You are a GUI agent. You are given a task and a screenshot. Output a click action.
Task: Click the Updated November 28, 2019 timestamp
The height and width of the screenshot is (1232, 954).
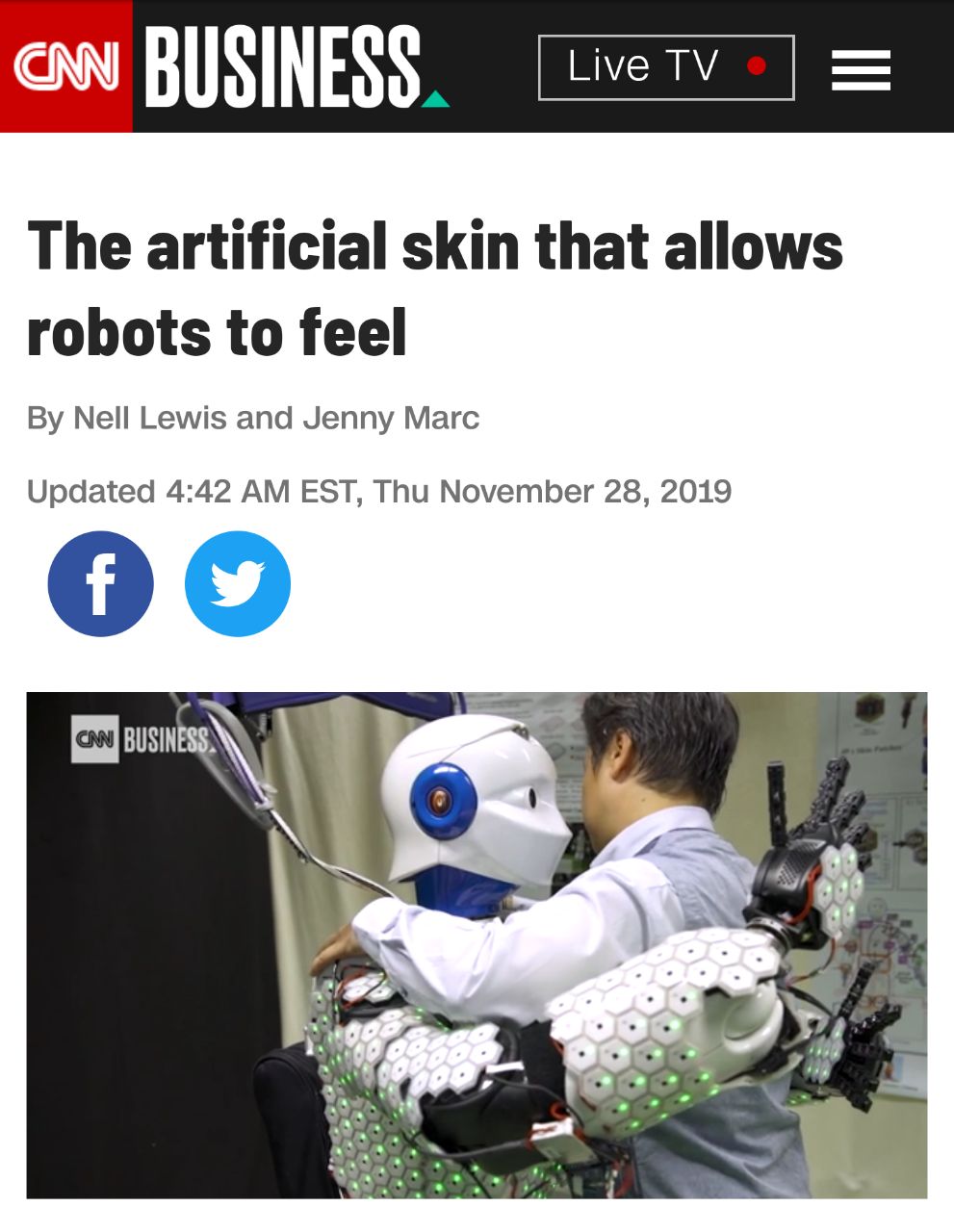tap(379, 492)
